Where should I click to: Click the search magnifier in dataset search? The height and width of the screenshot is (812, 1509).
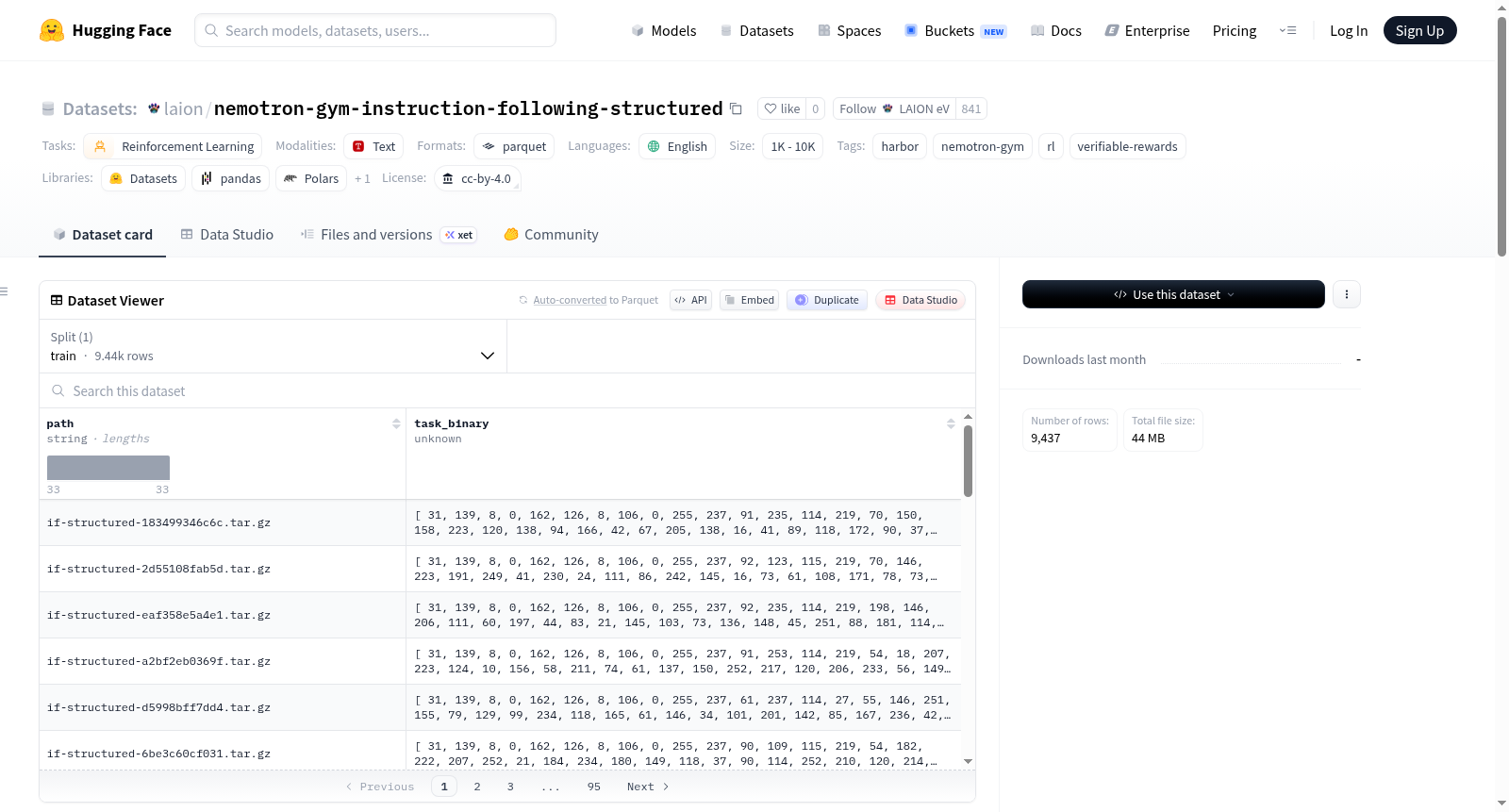click(x=58, y=390)
